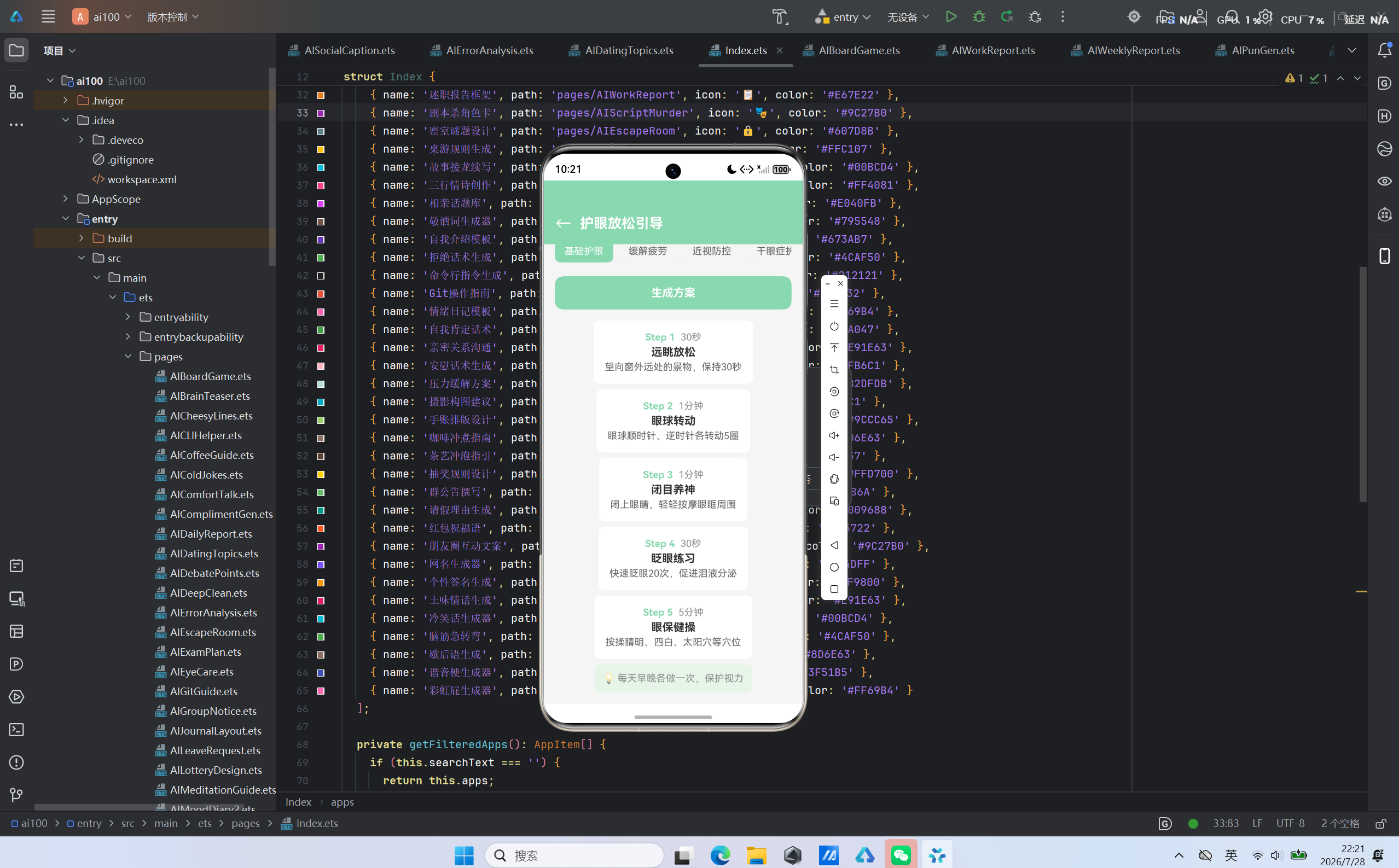Screen dimensions: 1399x868
Task: Open the Terminal panel icon in left sidebar
Action: click(x=16, y=730)
